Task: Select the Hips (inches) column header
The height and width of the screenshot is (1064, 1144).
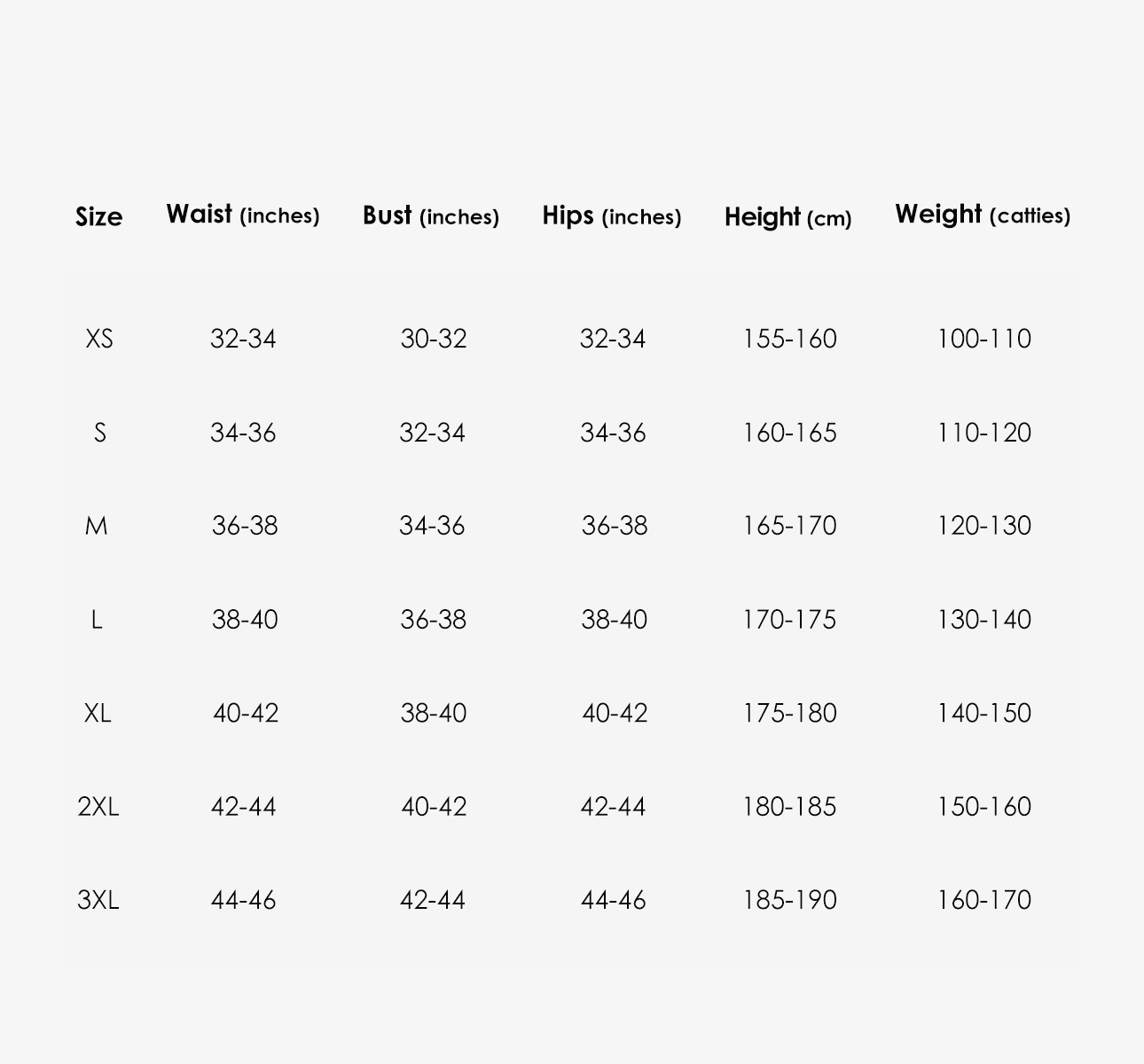Action: 612,215
